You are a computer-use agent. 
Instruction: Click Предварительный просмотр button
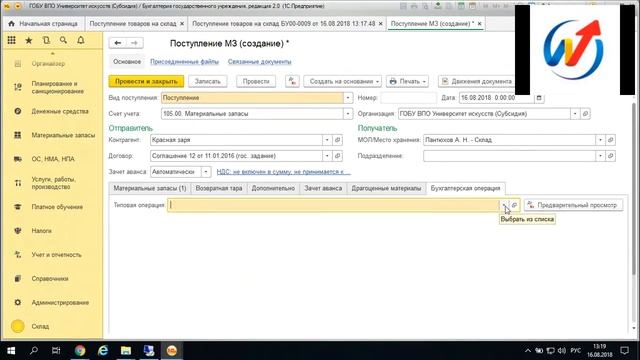coord(573,205)
